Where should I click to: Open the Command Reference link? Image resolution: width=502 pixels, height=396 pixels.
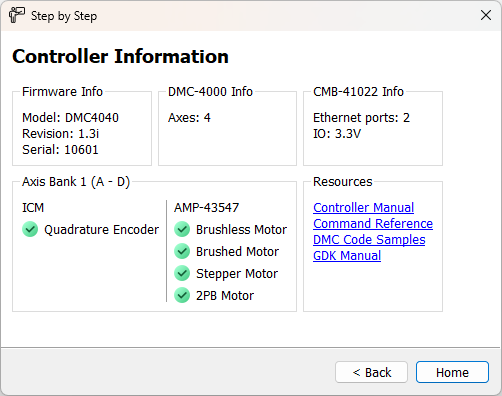pos(373,224)
